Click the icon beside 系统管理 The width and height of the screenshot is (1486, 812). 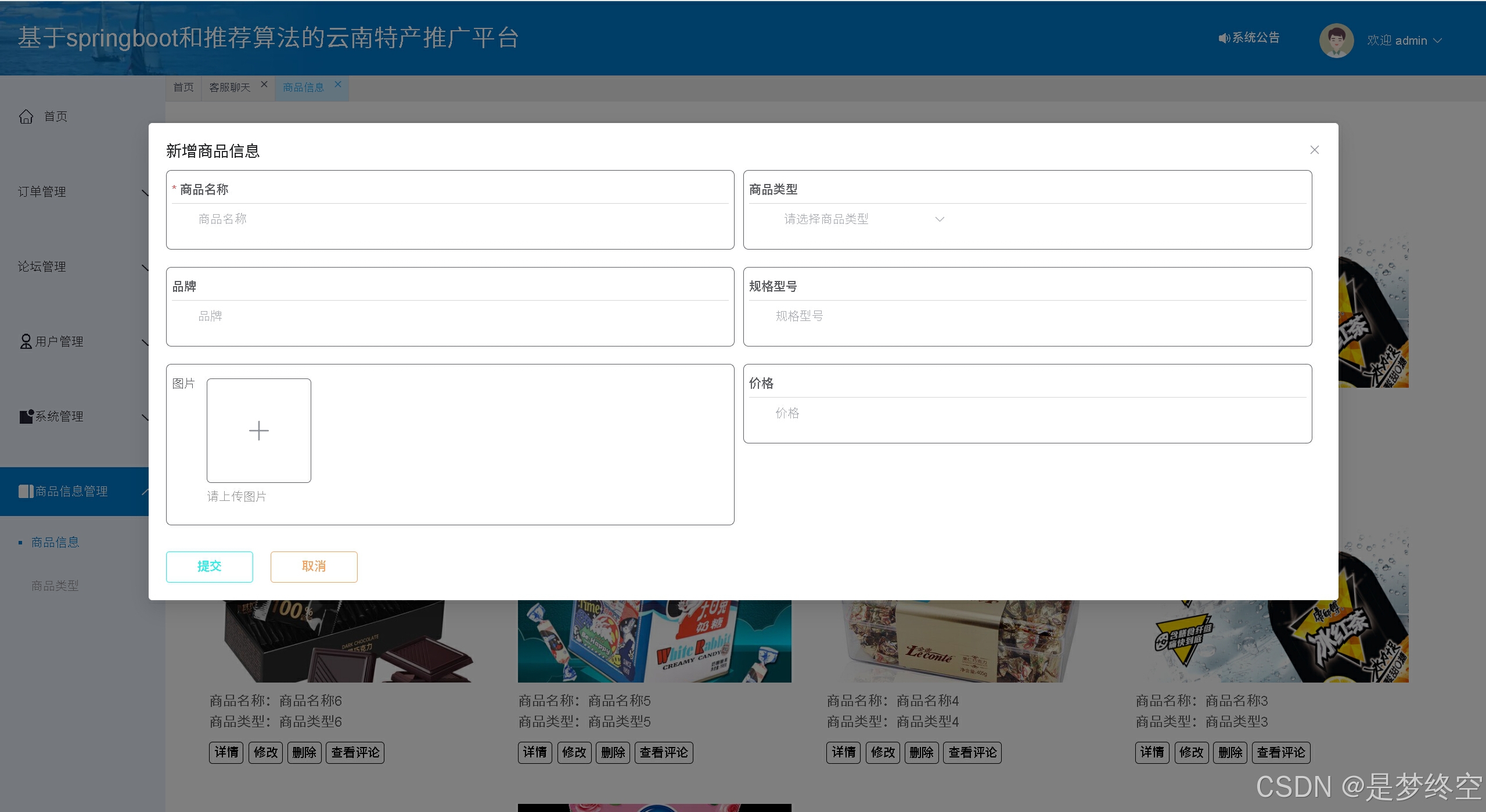coord(26,416)
